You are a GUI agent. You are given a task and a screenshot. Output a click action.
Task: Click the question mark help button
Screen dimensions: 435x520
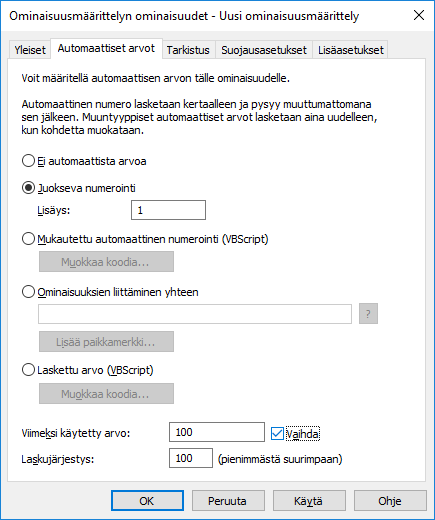pos(368,313)
